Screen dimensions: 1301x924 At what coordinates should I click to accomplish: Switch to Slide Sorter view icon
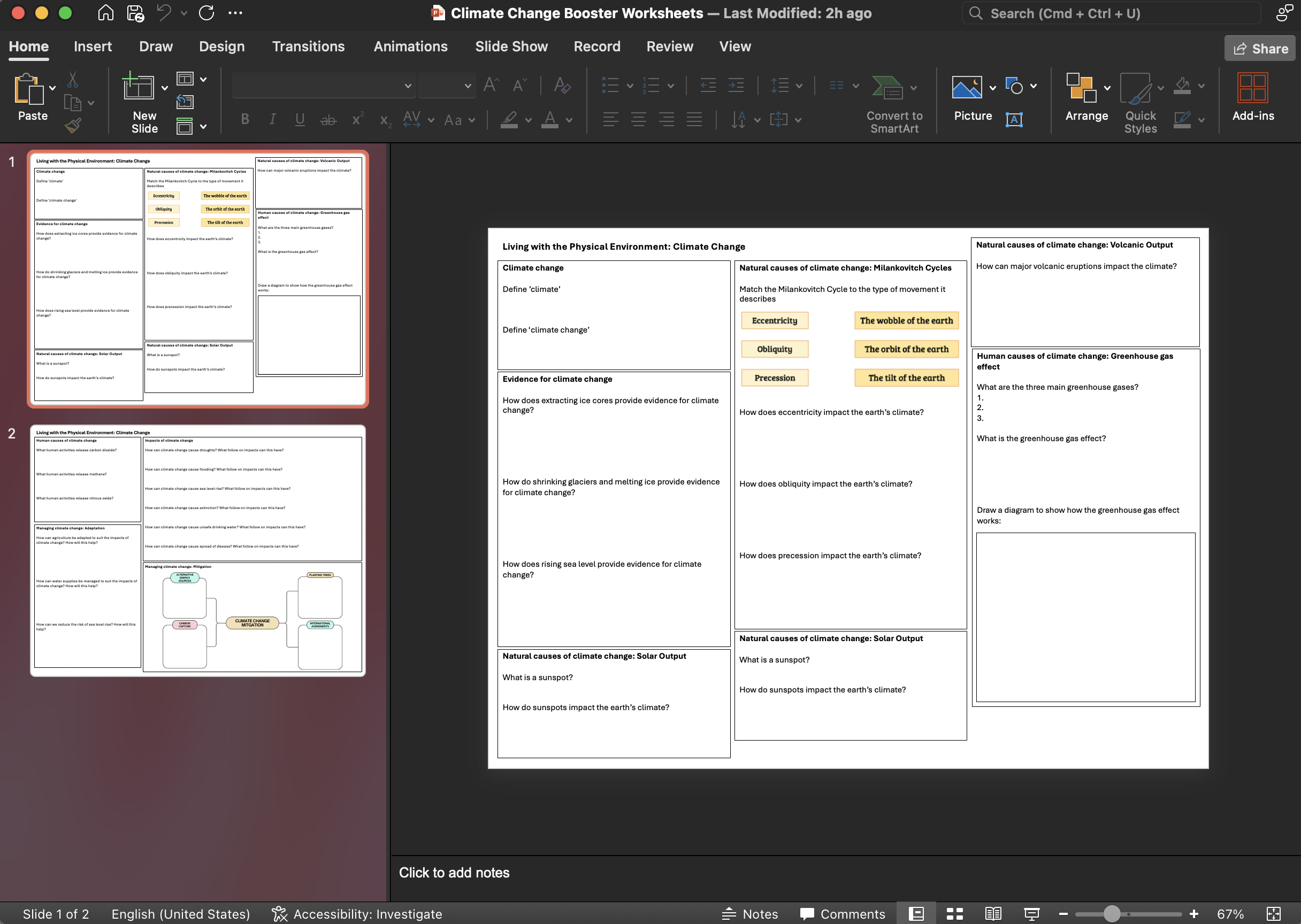pos(954,914)
